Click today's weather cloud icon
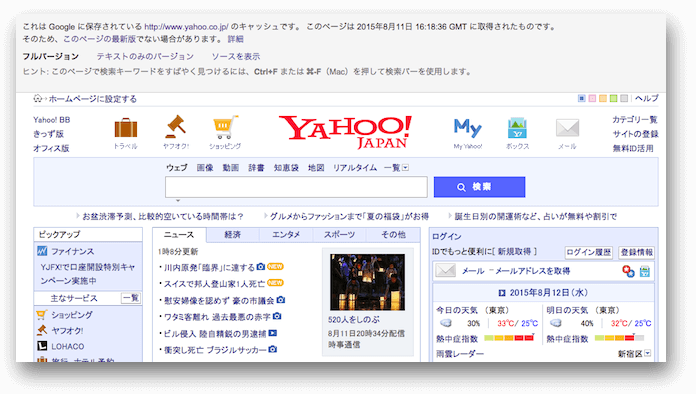Image resolution: width=696 pixels, height=394 pixels. click(446, 323)
